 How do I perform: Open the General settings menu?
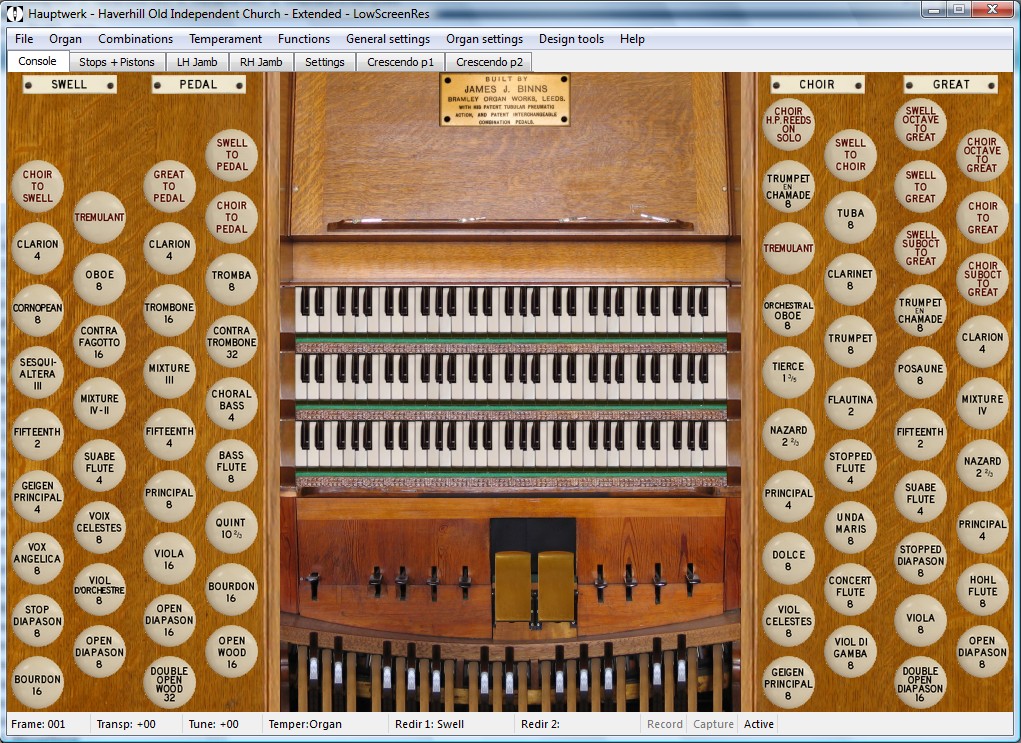tap(388, 39)
